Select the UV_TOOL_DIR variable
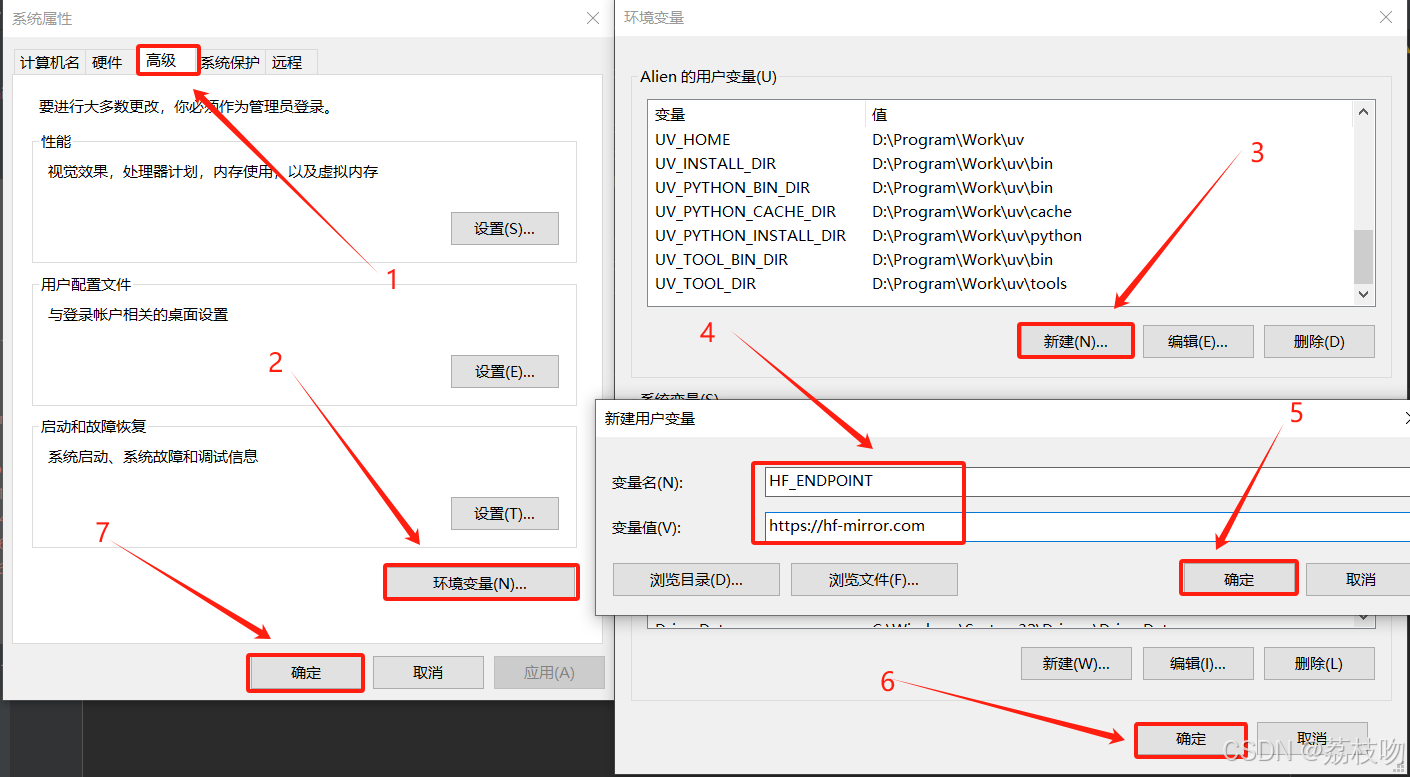This screenshot has height=777, width=1410. click(706, 284)
